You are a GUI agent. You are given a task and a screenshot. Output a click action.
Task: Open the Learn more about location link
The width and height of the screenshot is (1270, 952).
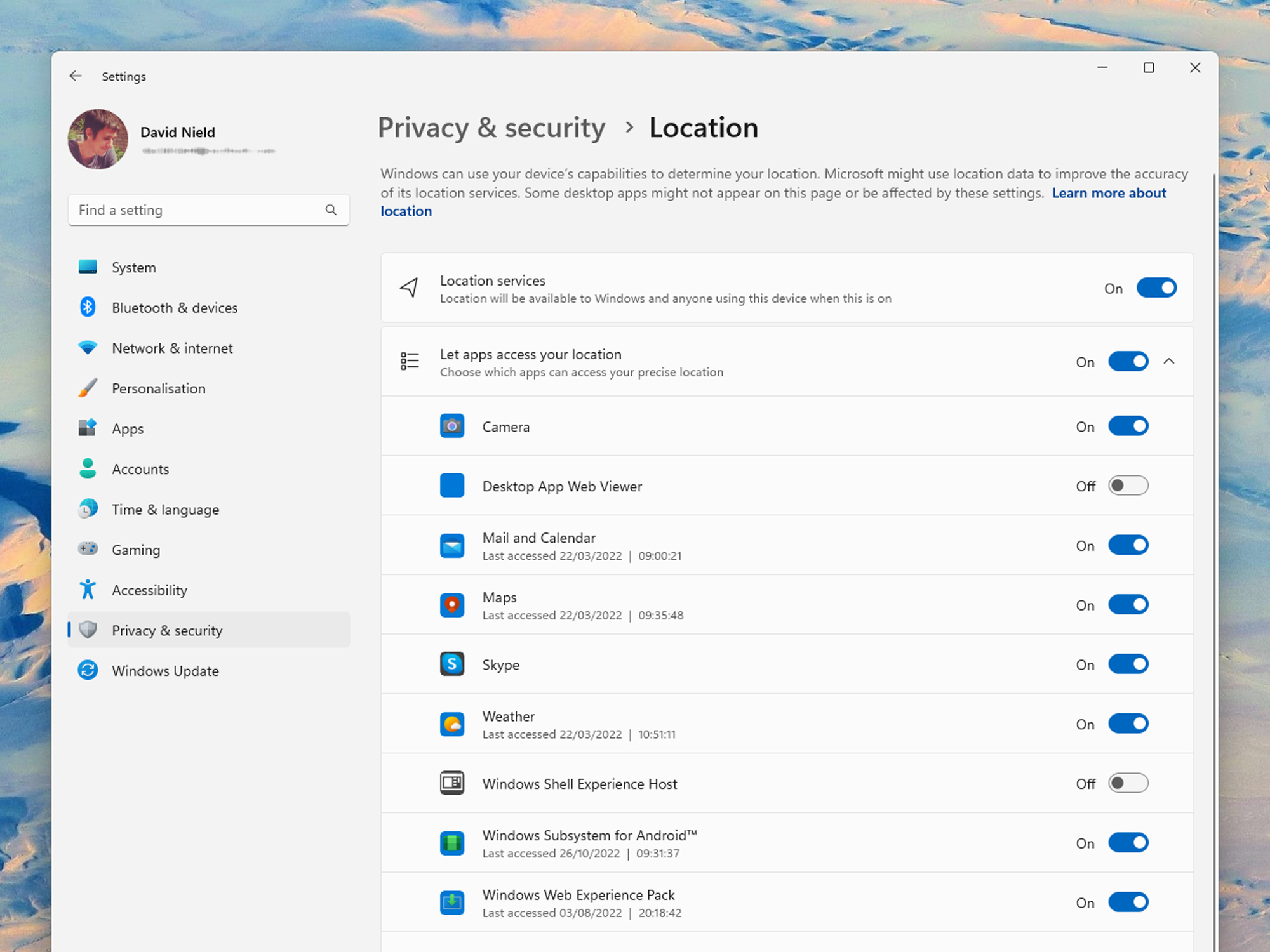pyautogui.click(x=1109, y=193)
